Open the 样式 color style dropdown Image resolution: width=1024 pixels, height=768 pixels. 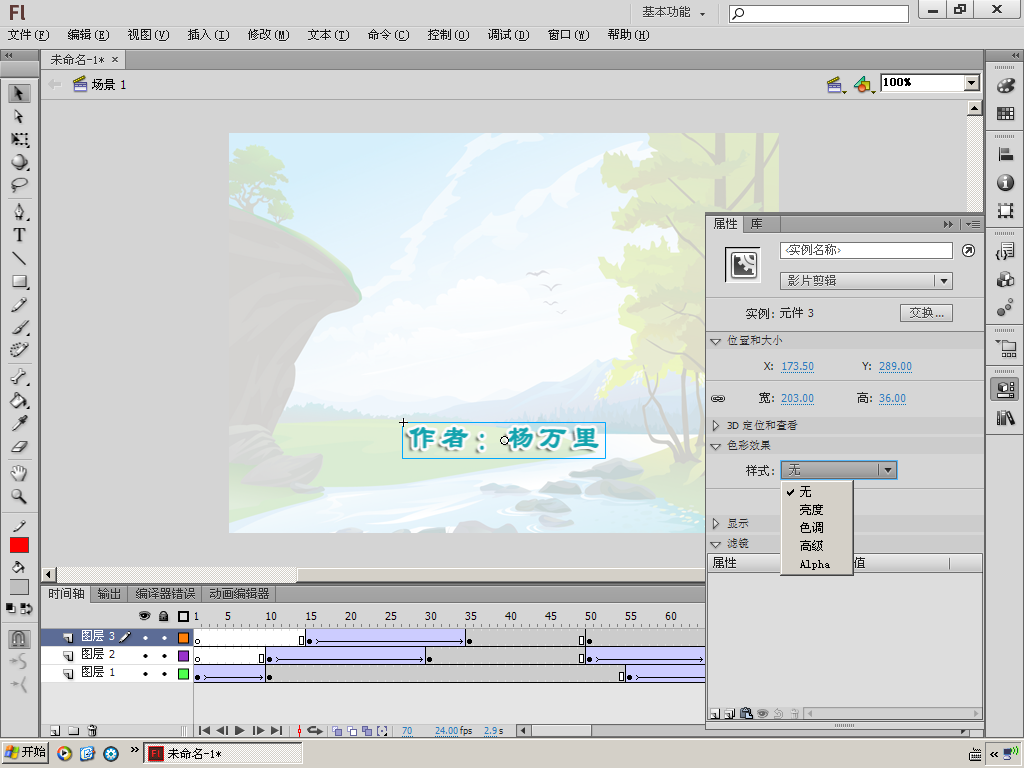click(839, 470)
